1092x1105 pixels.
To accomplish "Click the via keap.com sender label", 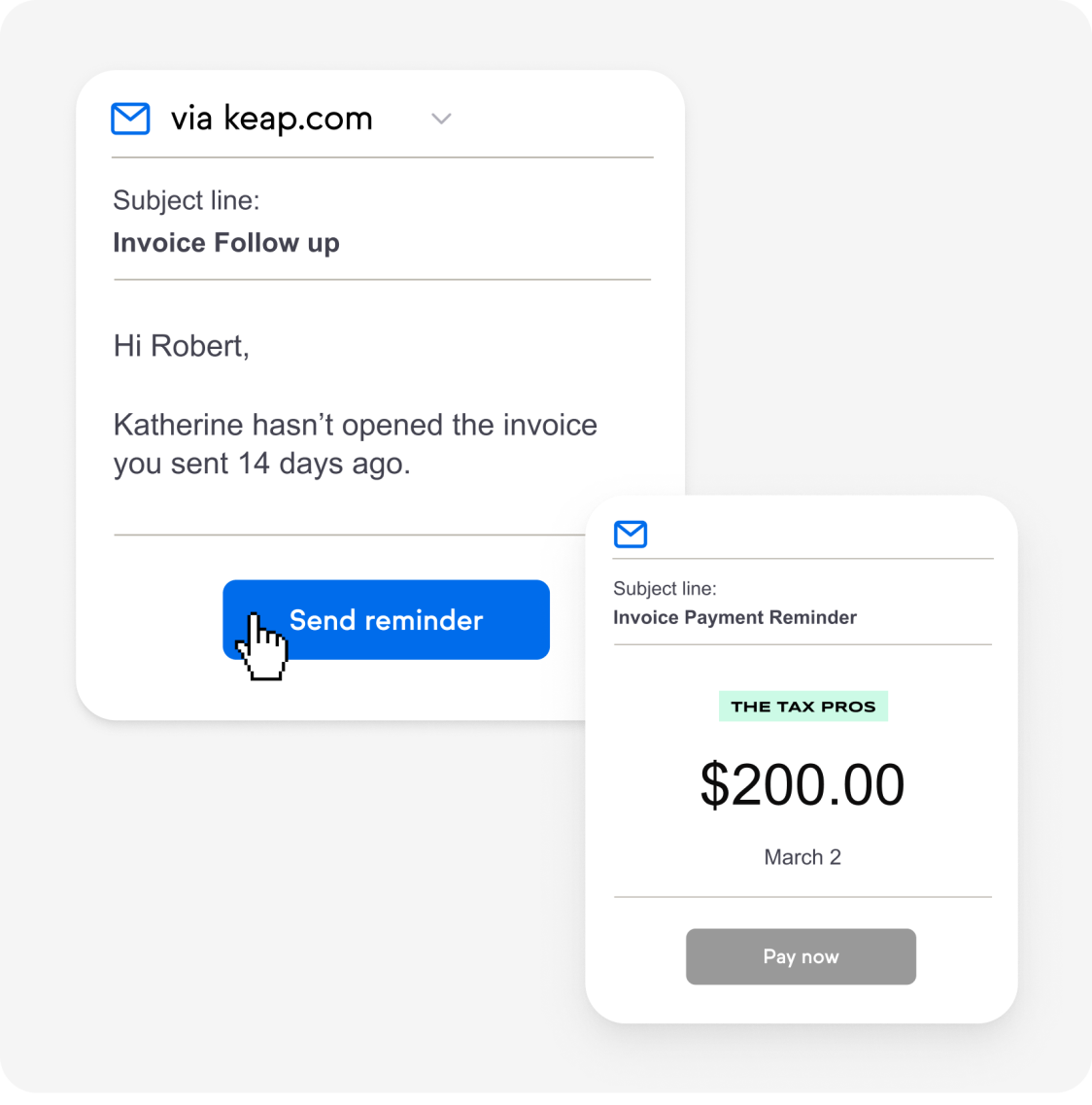I will [271, 119].
